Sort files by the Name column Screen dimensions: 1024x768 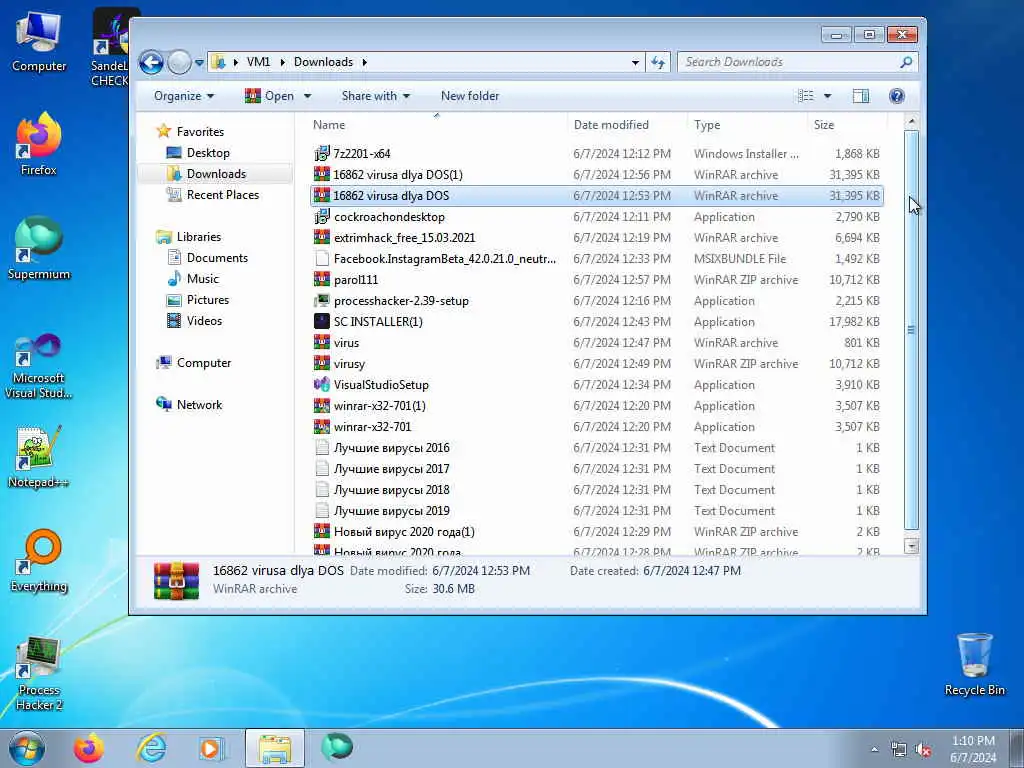point(328,125)
